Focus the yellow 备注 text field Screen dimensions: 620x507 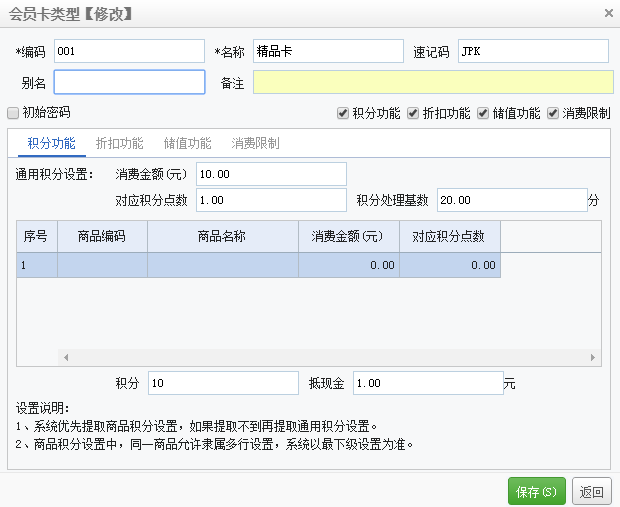[433, 82]
